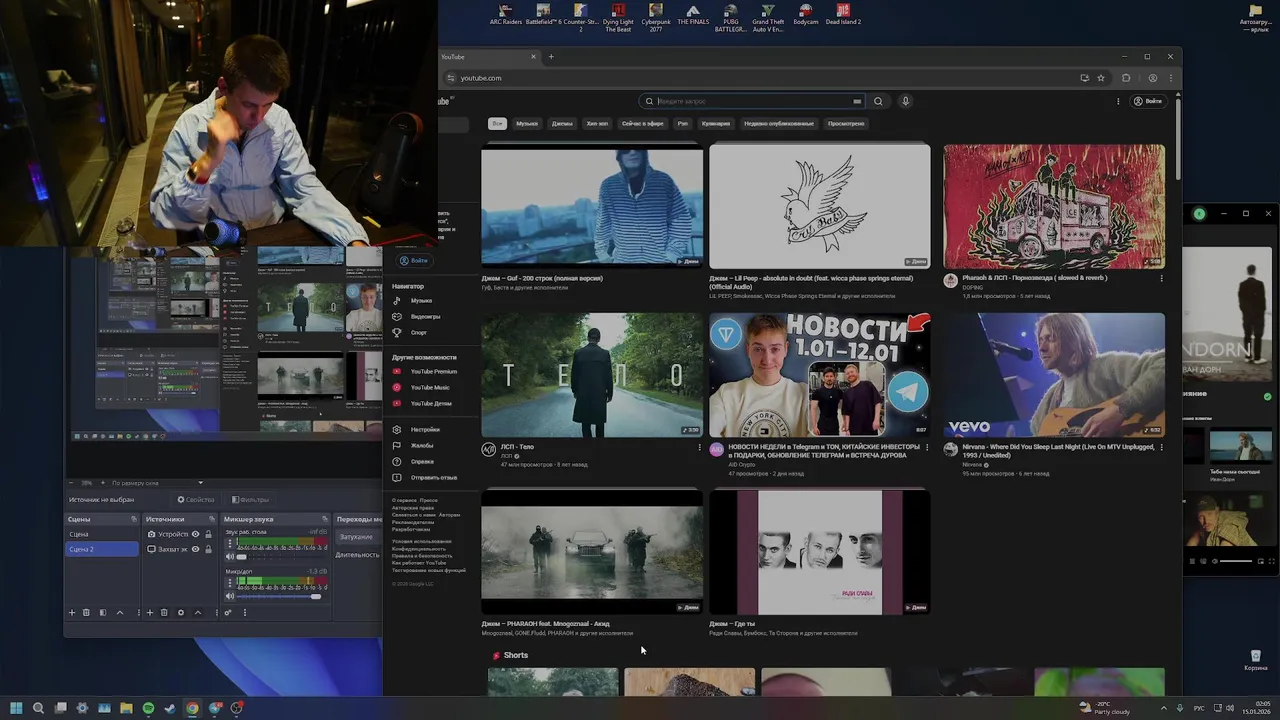Adjust the microphone volume slider in OBS
The width and height of the screenshot is (1280, 720).
point(281,596)
